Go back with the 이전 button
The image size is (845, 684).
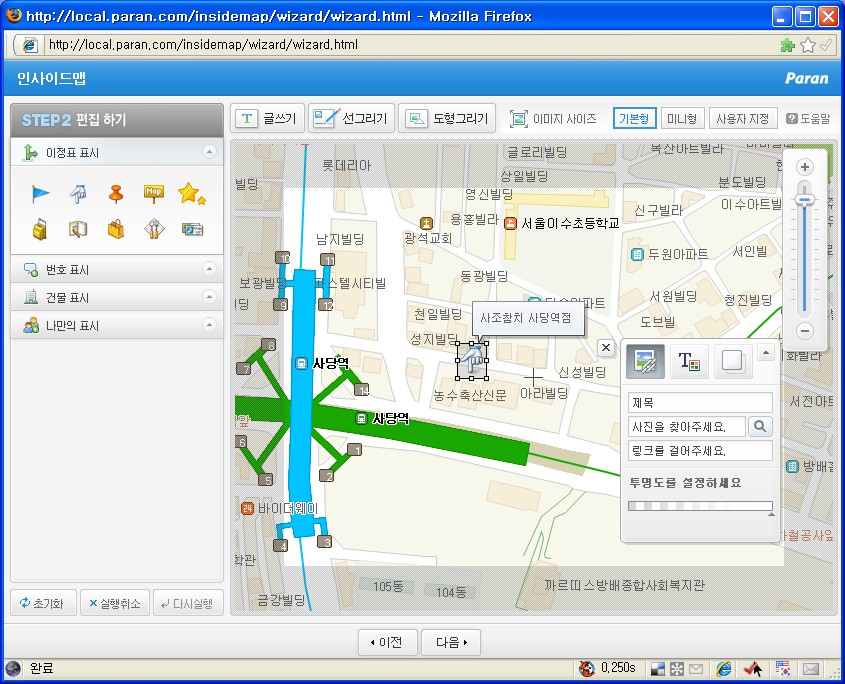(388, 642)
